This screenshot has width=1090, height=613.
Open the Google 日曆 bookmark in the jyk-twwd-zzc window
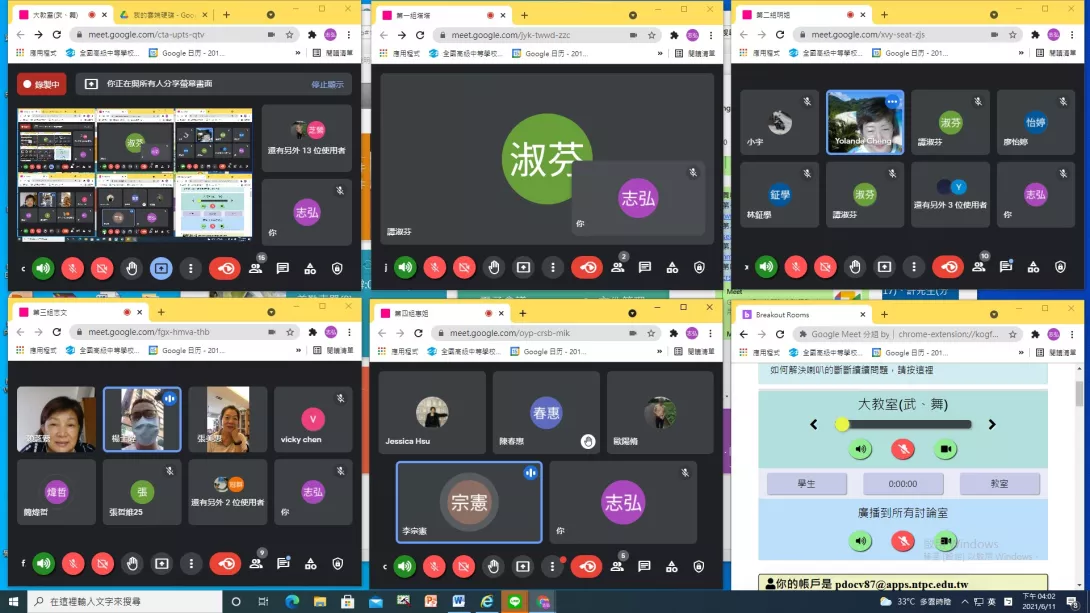point(549,54)
